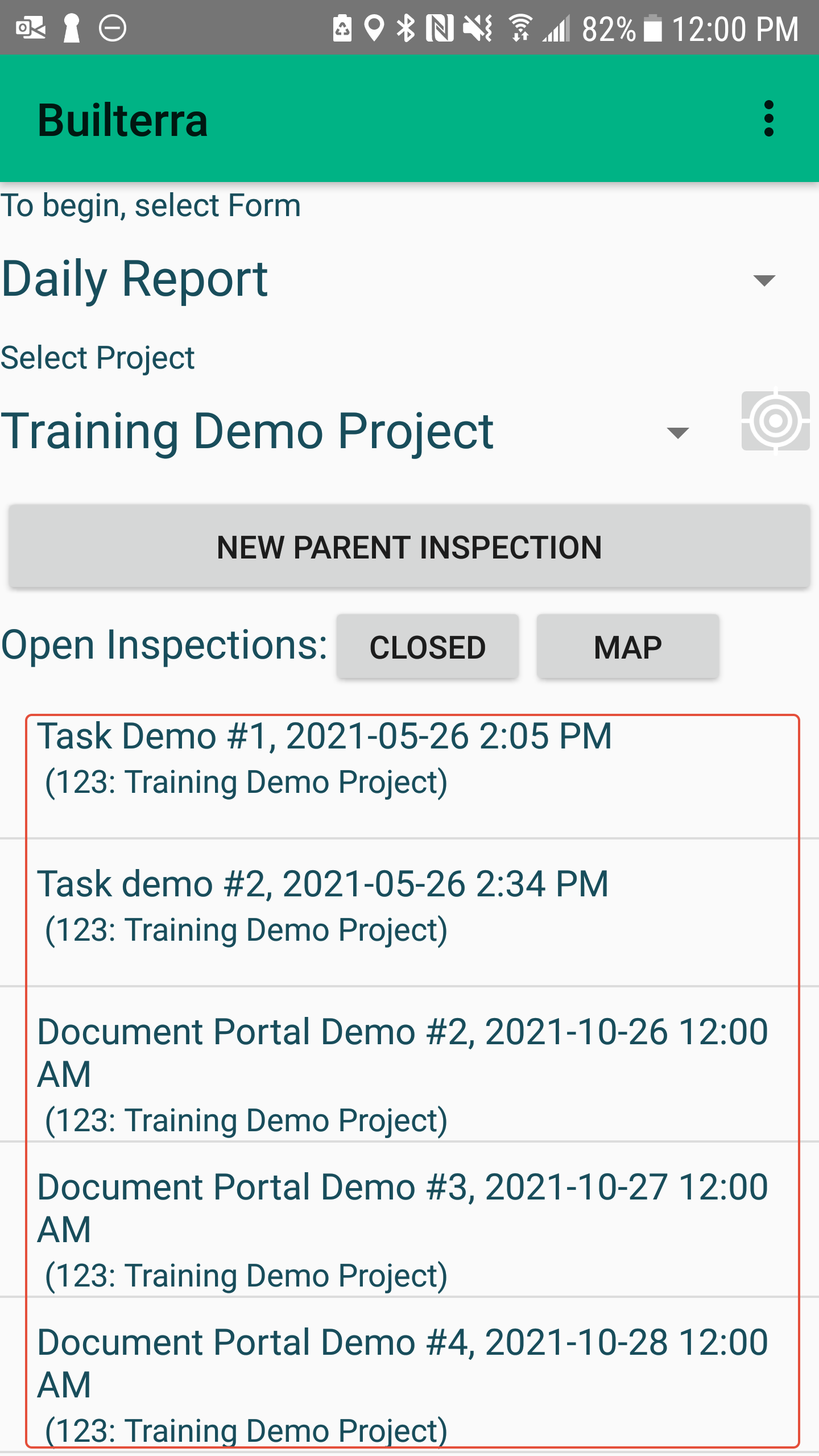
Task: Tap the muted sound status icon
Action: (x=478, y=28)
